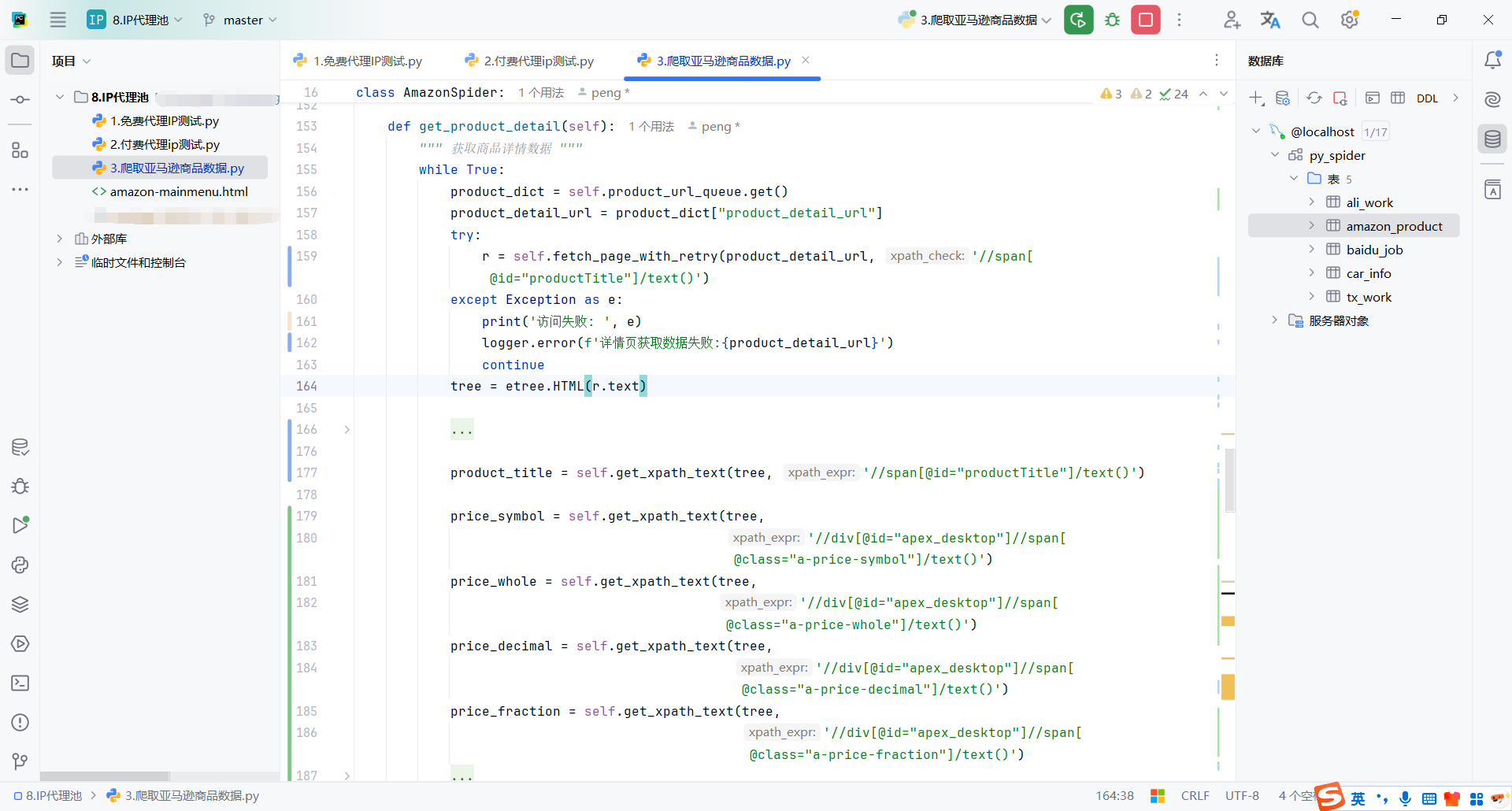
Task: Open a query console
Action: (1373, 98)
